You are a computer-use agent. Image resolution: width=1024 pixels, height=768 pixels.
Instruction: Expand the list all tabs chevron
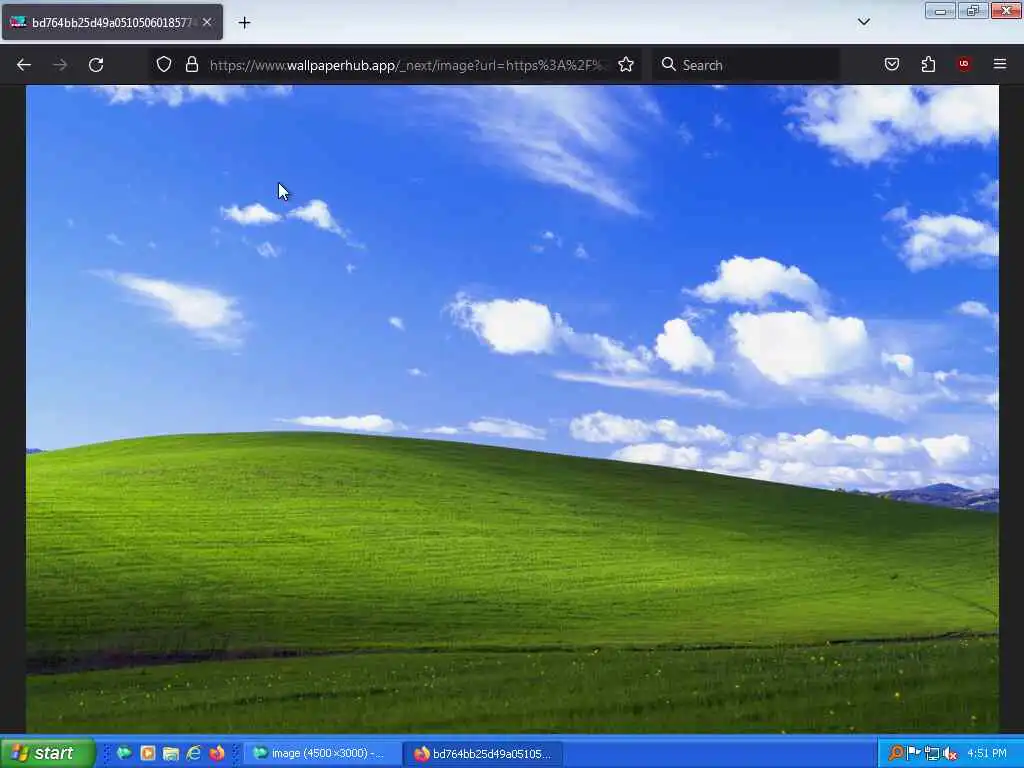(x=863, y=22)
